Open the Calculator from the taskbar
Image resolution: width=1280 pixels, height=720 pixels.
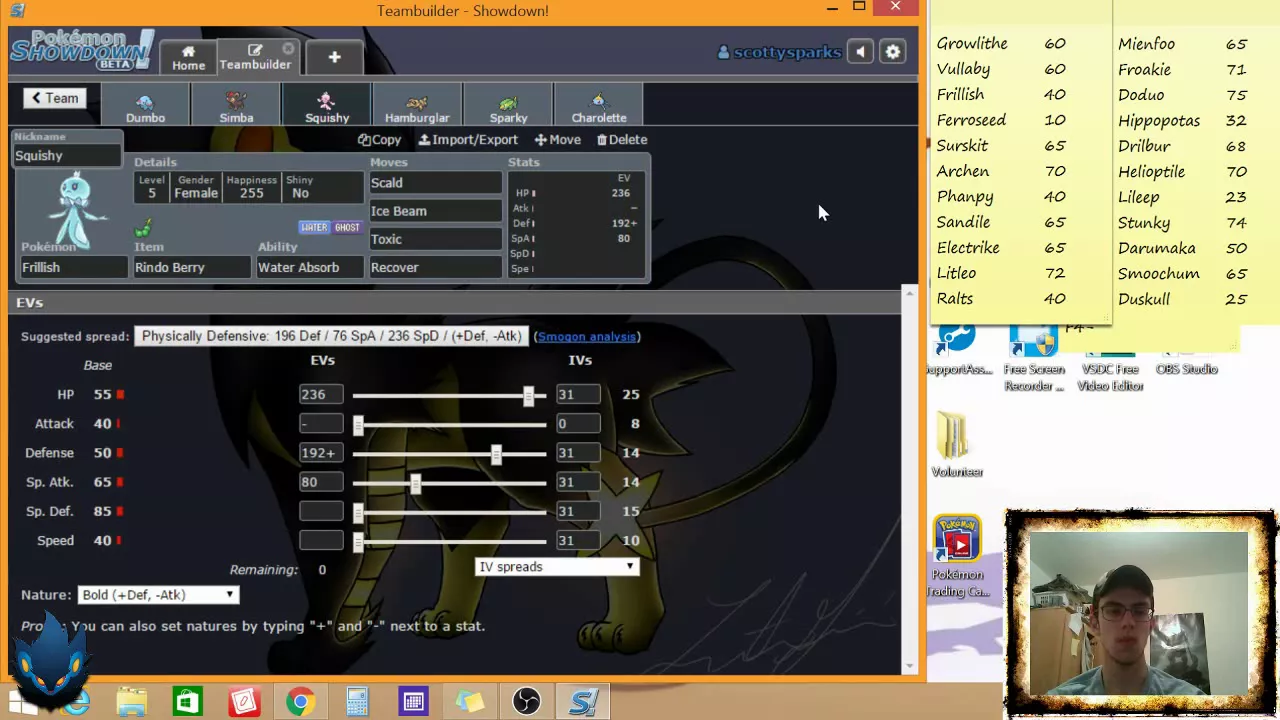[x=357, y=702]
